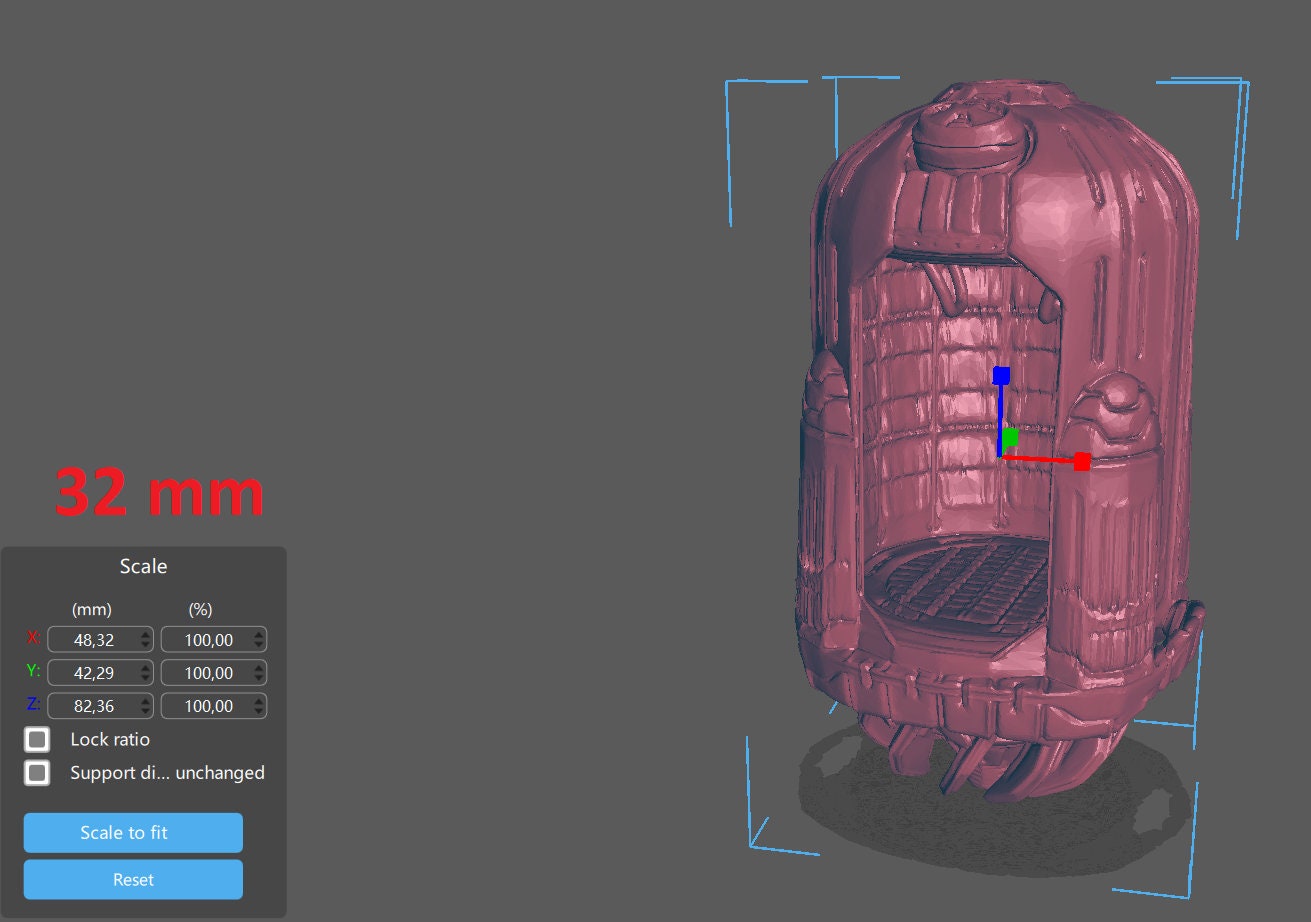The height and width of the screenshot is (922, 1311).
Task: Click the Y size field in mm
Action: pos(92,673)
